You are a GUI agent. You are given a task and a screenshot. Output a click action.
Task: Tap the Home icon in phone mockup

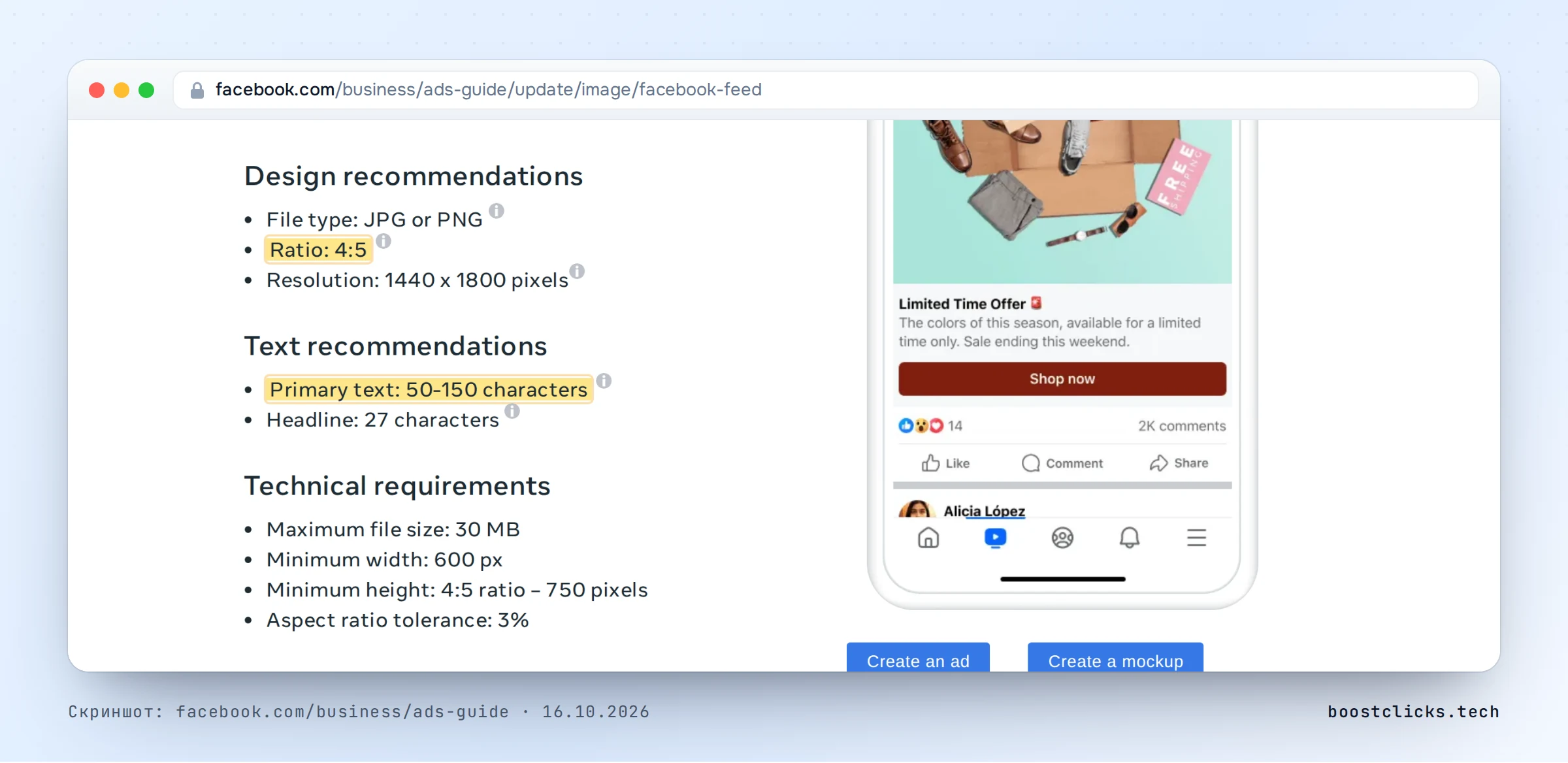[x=928, y=538]
